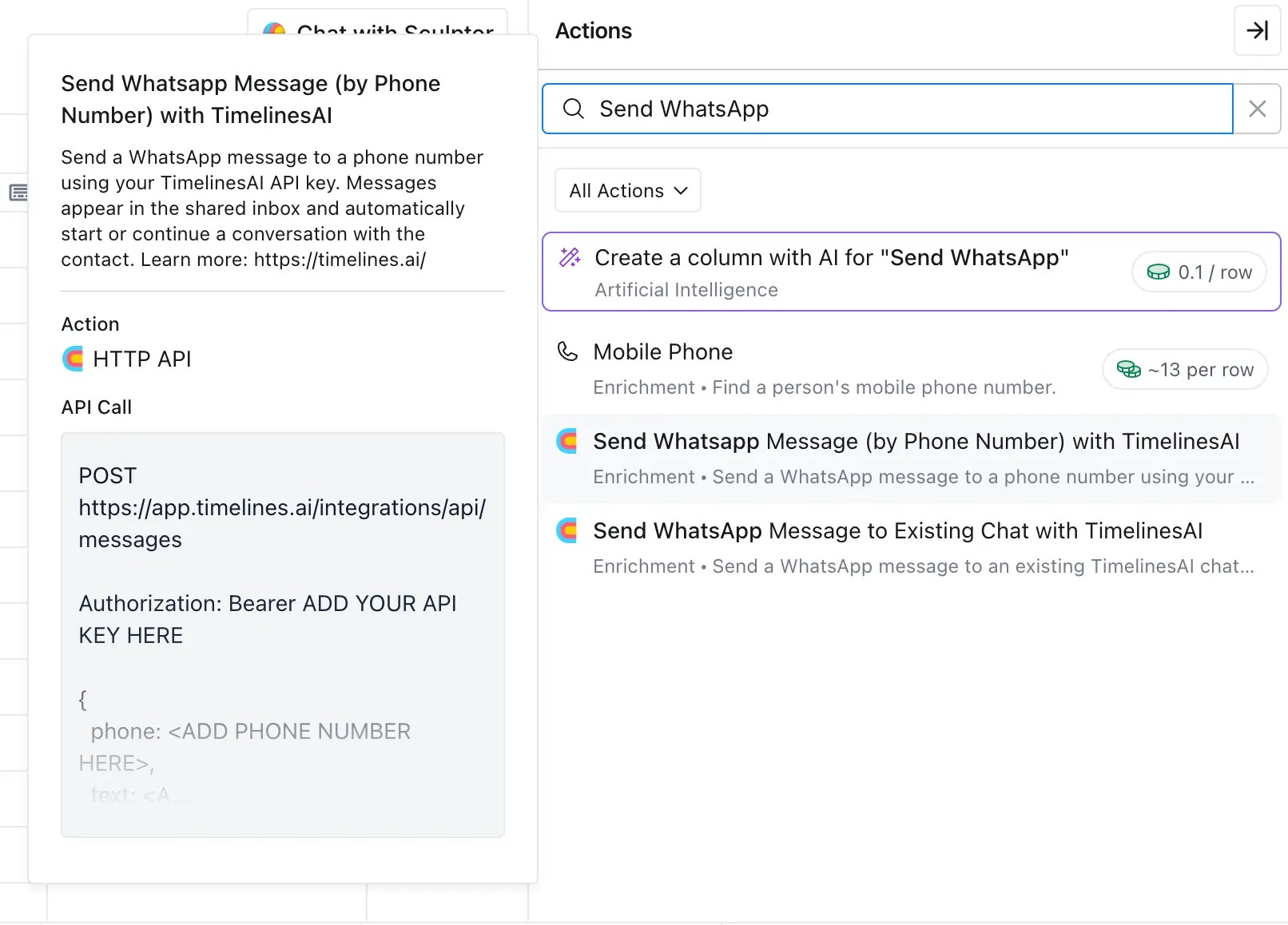Screen dimensions: 1288x925
Task: Click the AI wand icon on "Create a column with AI"
Action: coord(569,257)
